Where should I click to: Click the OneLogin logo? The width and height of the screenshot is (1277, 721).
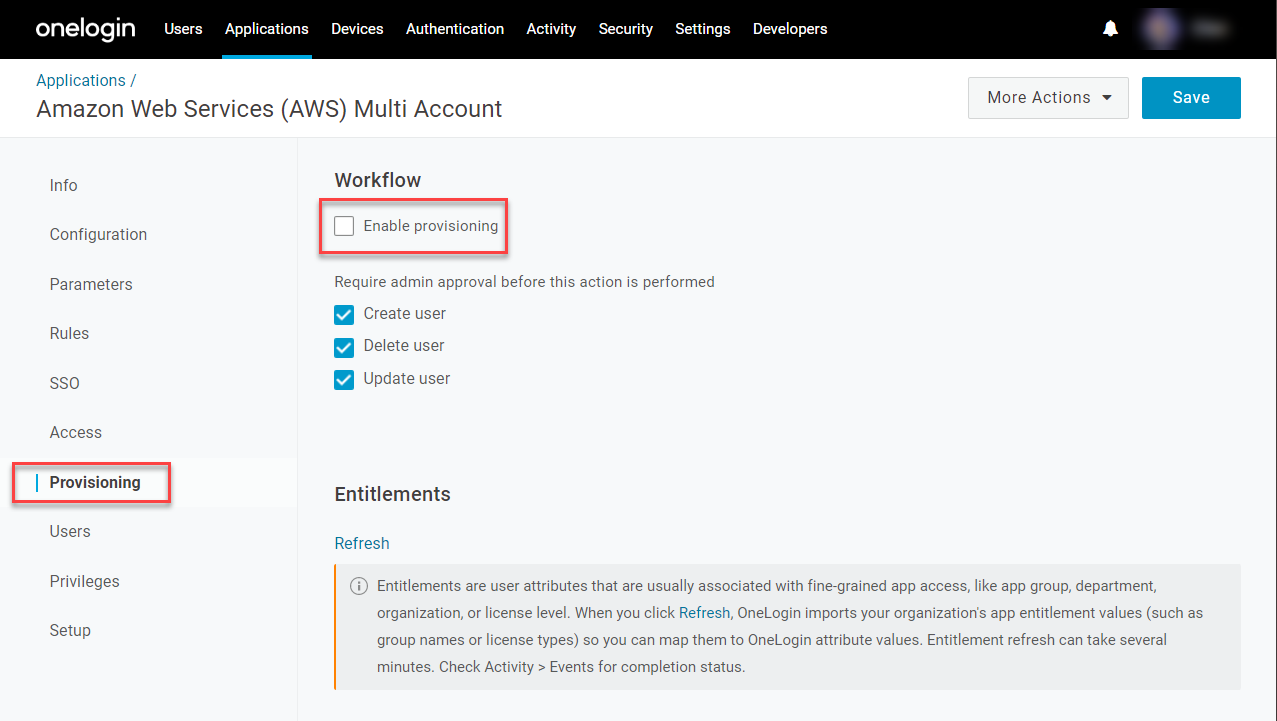pyautogui.click(x=86, y=29)
